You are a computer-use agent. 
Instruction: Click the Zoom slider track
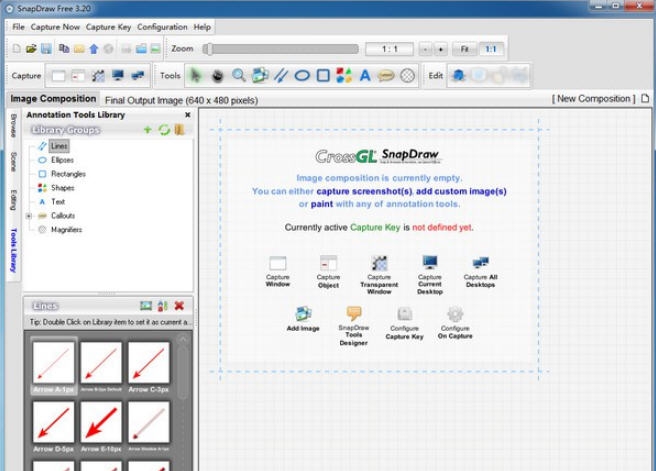pos(281,48)
